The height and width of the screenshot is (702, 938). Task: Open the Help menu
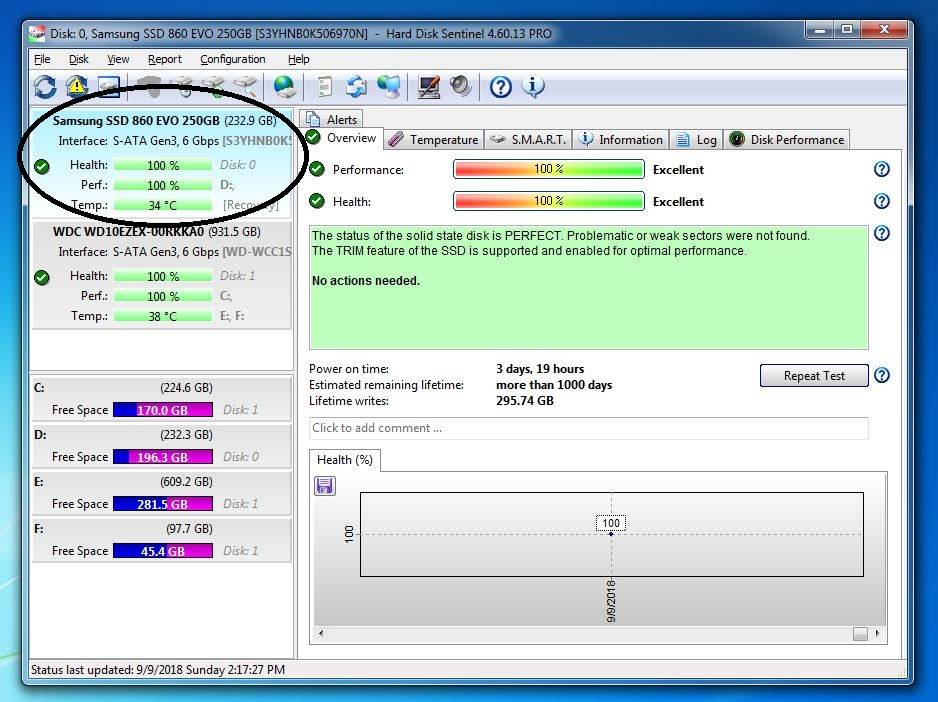299,59
